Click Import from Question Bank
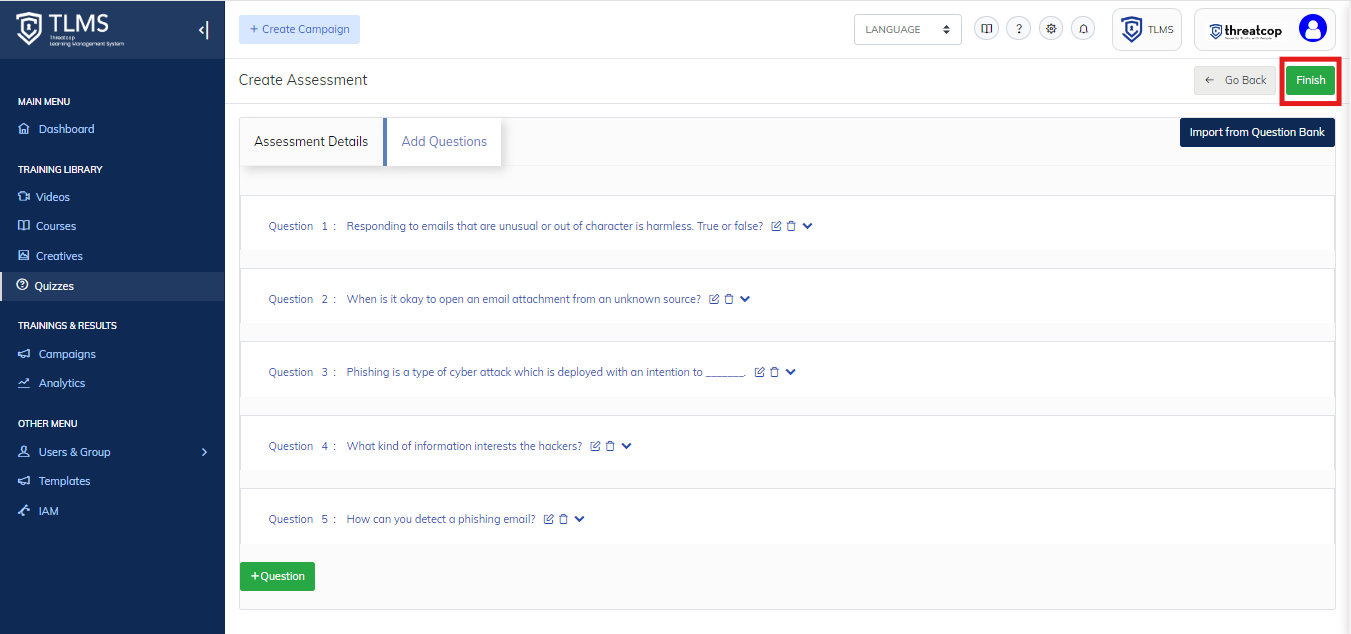The height and width of the screenshot is (634, 1351). click(1257, 132)
